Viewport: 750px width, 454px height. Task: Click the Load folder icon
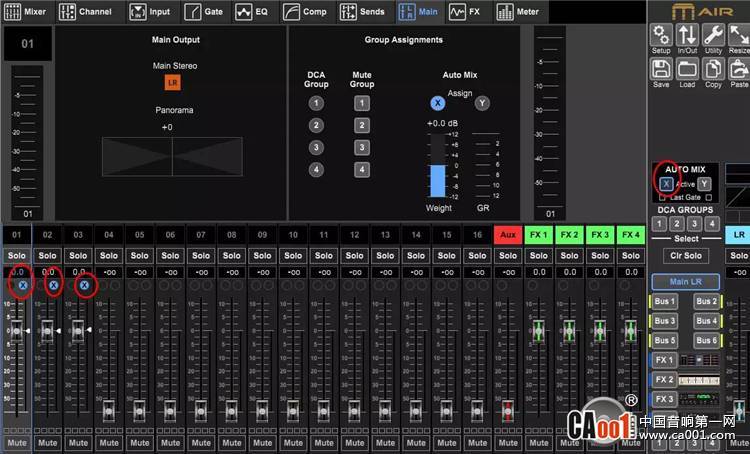click(x=687, y=70)
